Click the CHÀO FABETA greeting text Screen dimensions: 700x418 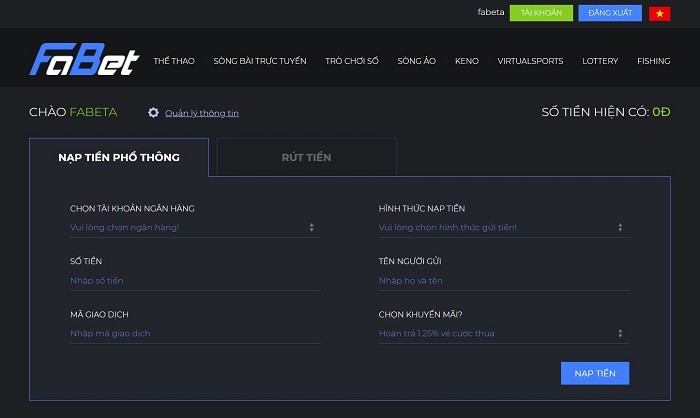[x=73, y=112]
